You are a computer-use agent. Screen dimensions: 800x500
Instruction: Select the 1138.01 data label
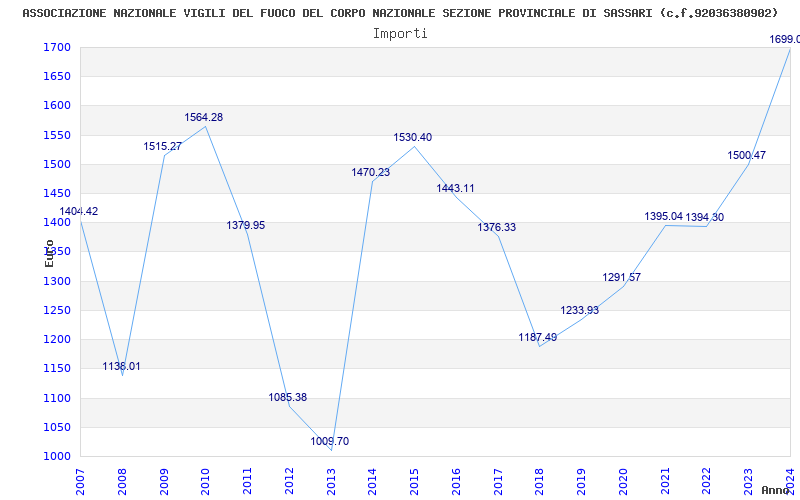click(x=121, y=366)
